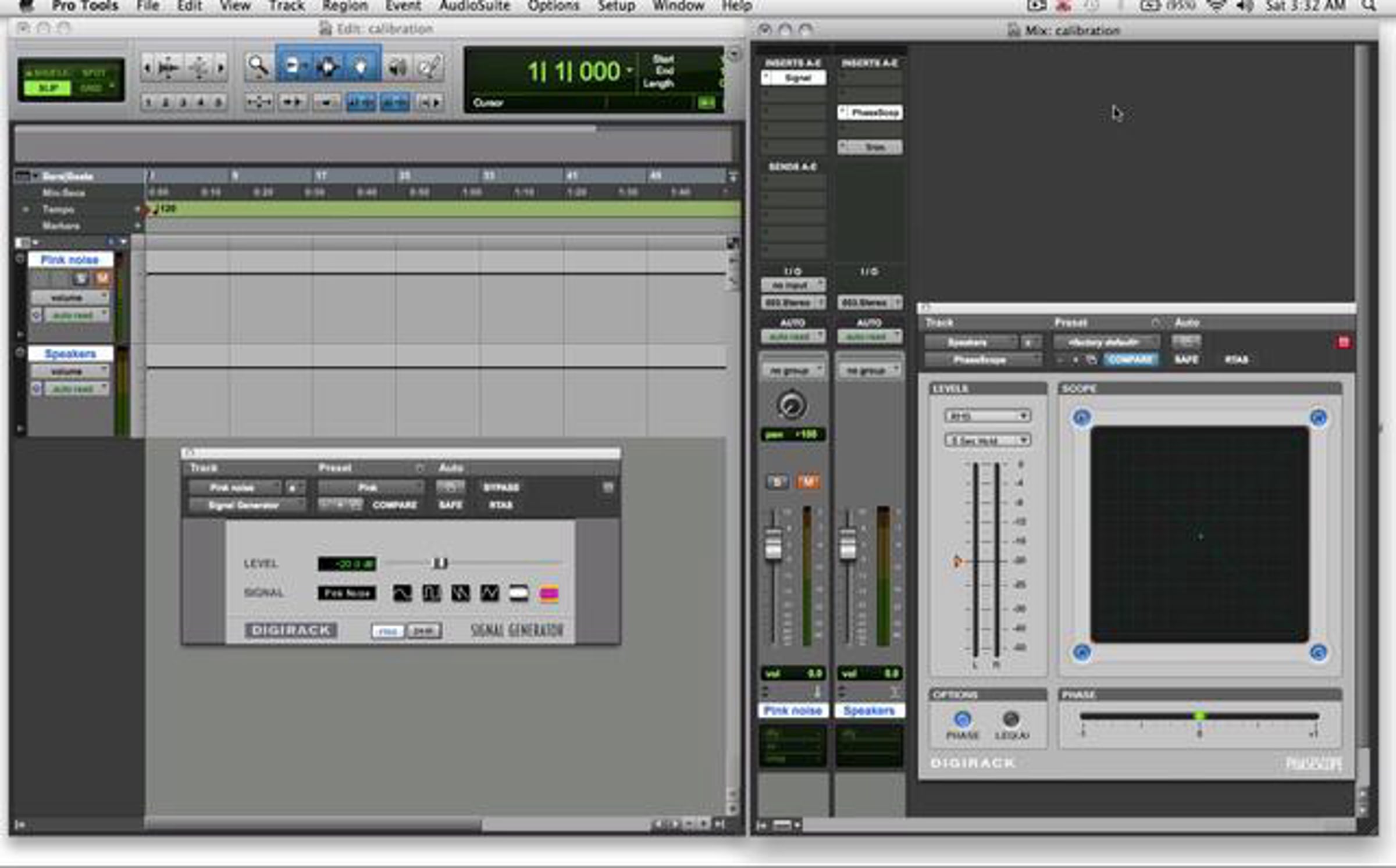Open the File menu
Screen dimensions: 1396x868
[148, 6]
